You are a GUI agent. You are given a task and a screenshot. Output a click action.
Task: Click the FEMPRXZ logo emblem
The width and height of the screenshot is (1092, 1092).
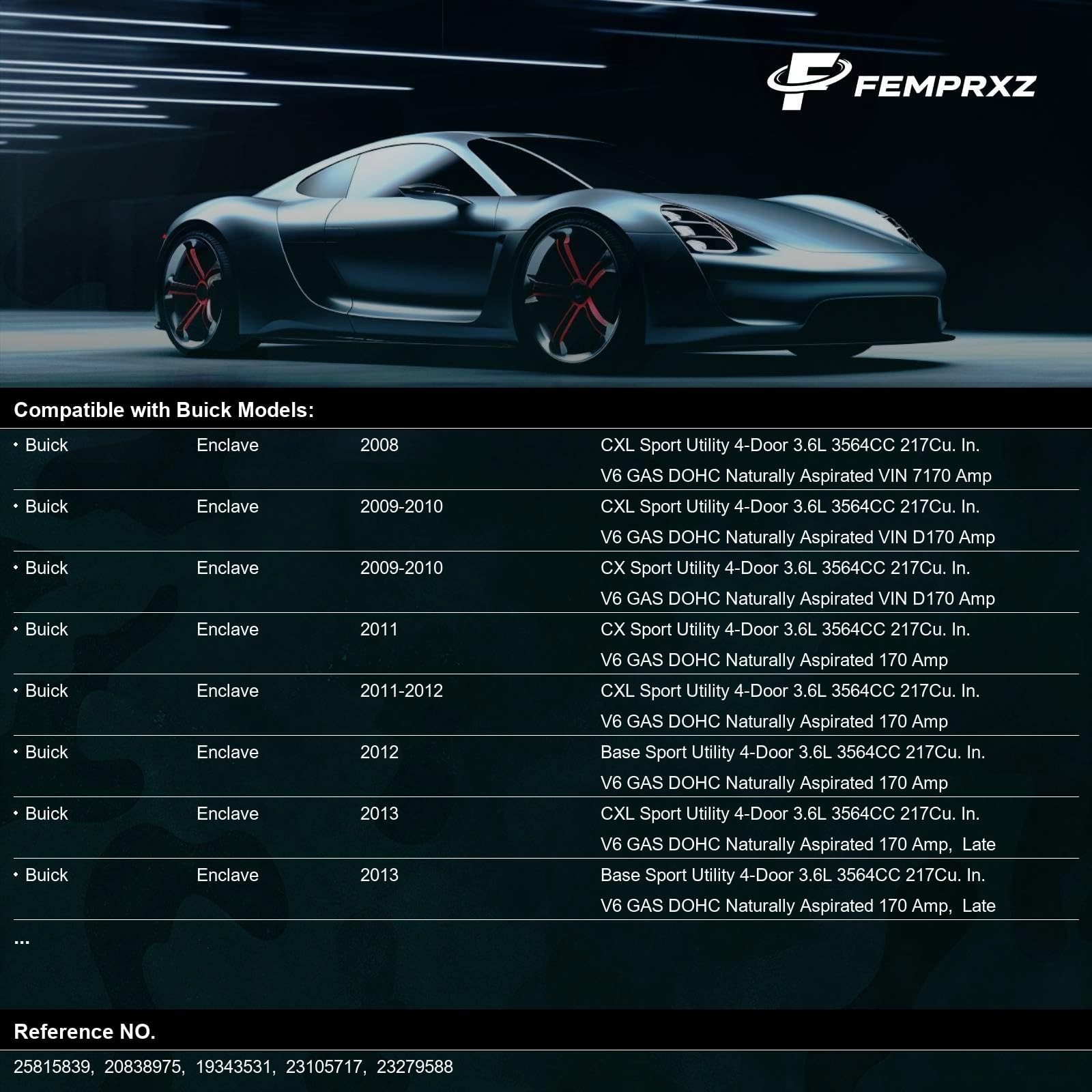point(809,82)
